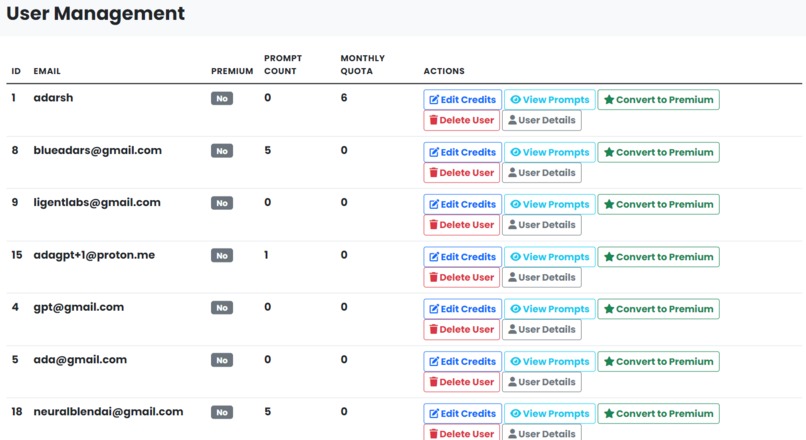This screenshot has width=806, height=440.
Task: Convert ada@gmail.com to Premium
Action: click(658, 361)
